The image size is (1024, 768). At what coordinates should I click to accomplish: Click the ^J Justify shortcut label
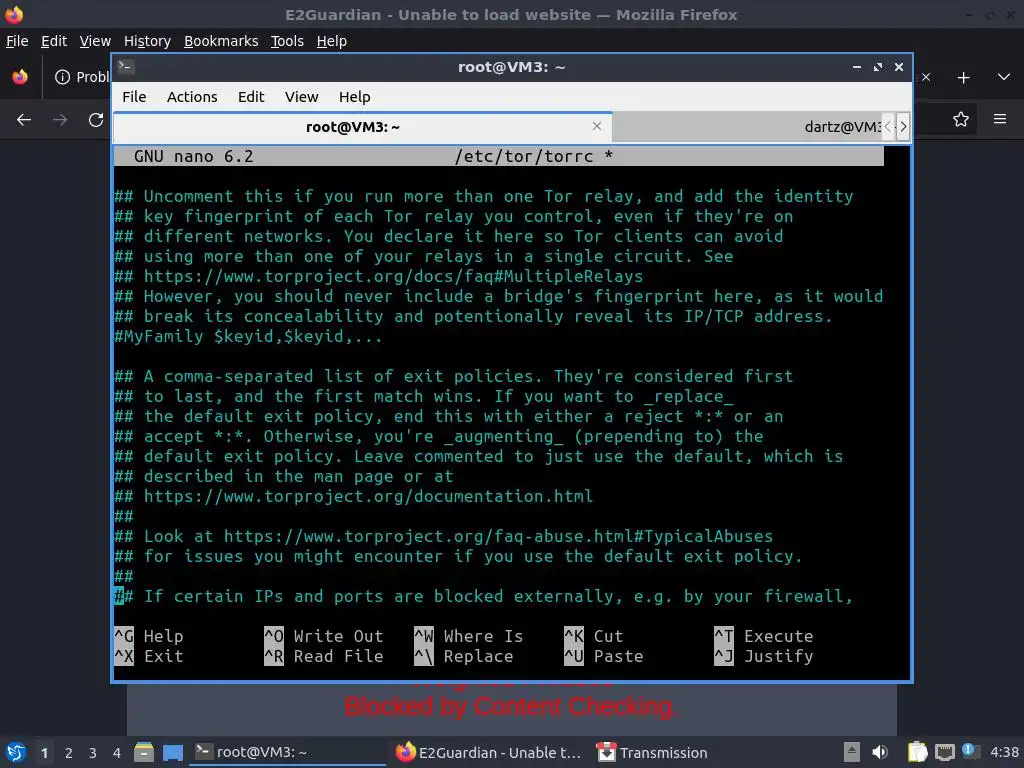pyautogui.click(x=763, y=656)
